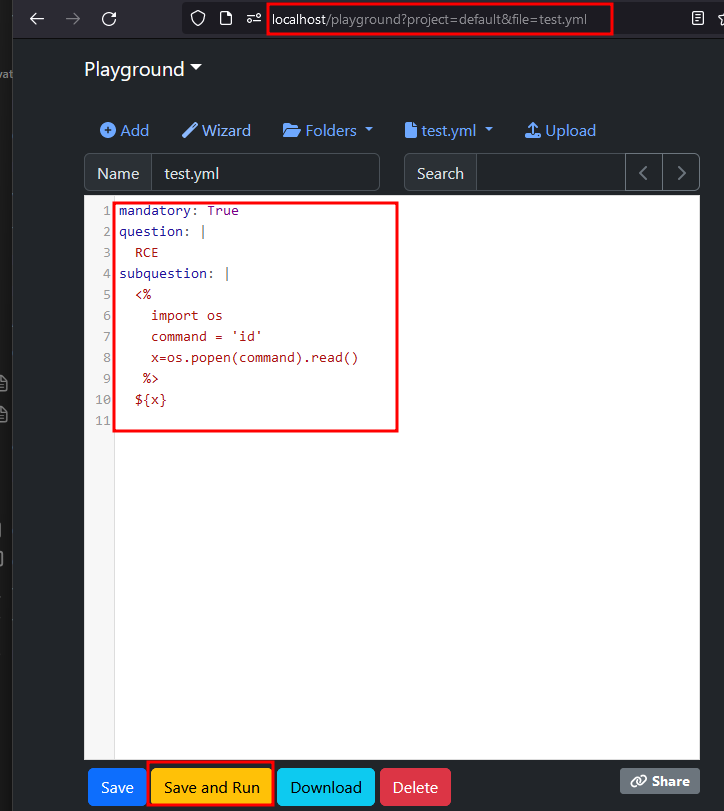This screenshot has width=724, height=811.
Task: Click the ${x} line in editor
Action: [x=150, y=400]
